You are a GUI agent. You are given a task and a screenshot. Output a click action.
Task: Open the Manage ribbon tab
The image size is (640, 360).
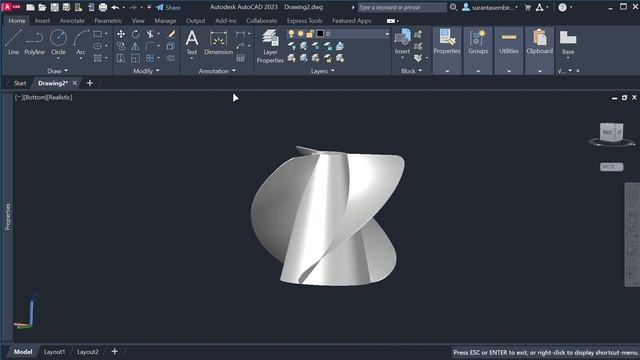(x=165, y=20)
